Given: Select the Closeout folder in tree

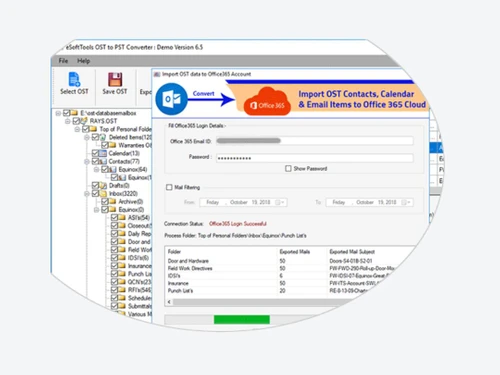Looking at the screenshot, I should 140,226.
